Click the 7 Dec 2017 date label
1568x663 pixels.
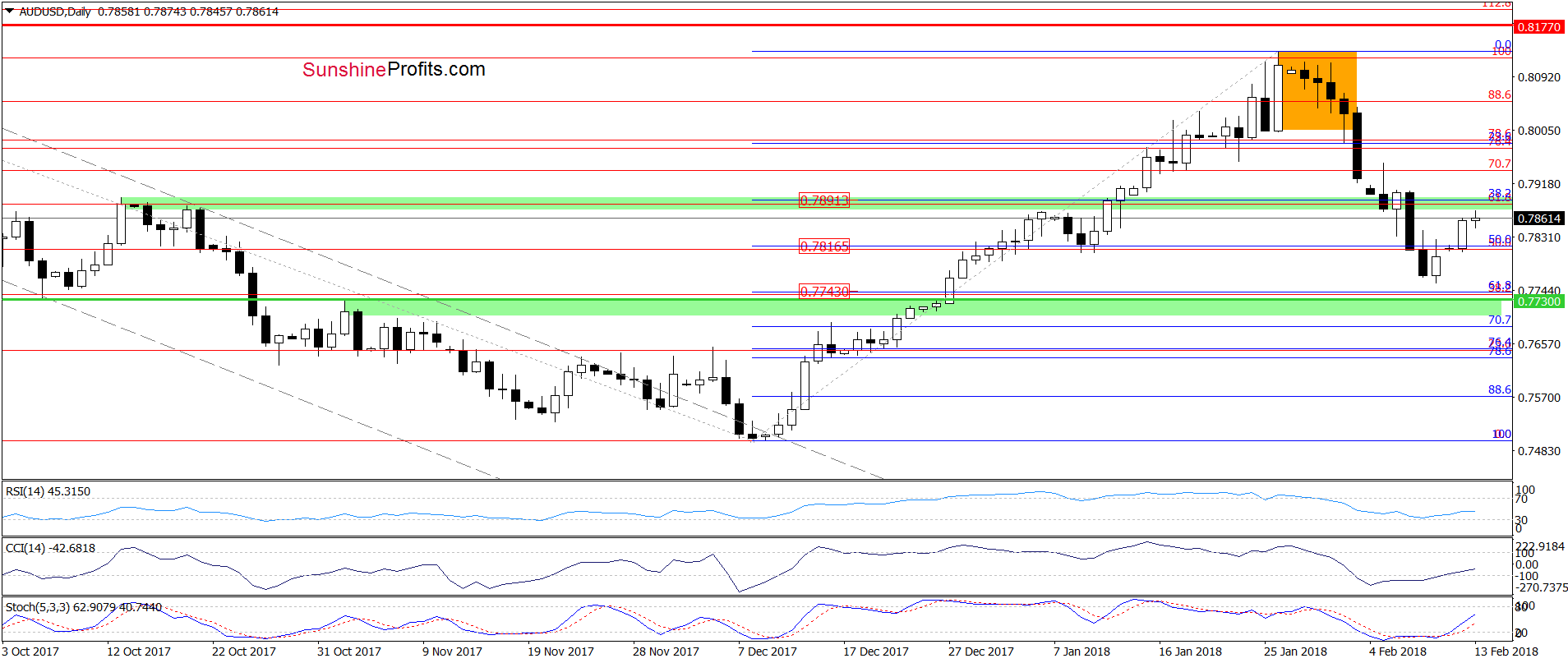[768, 651]
